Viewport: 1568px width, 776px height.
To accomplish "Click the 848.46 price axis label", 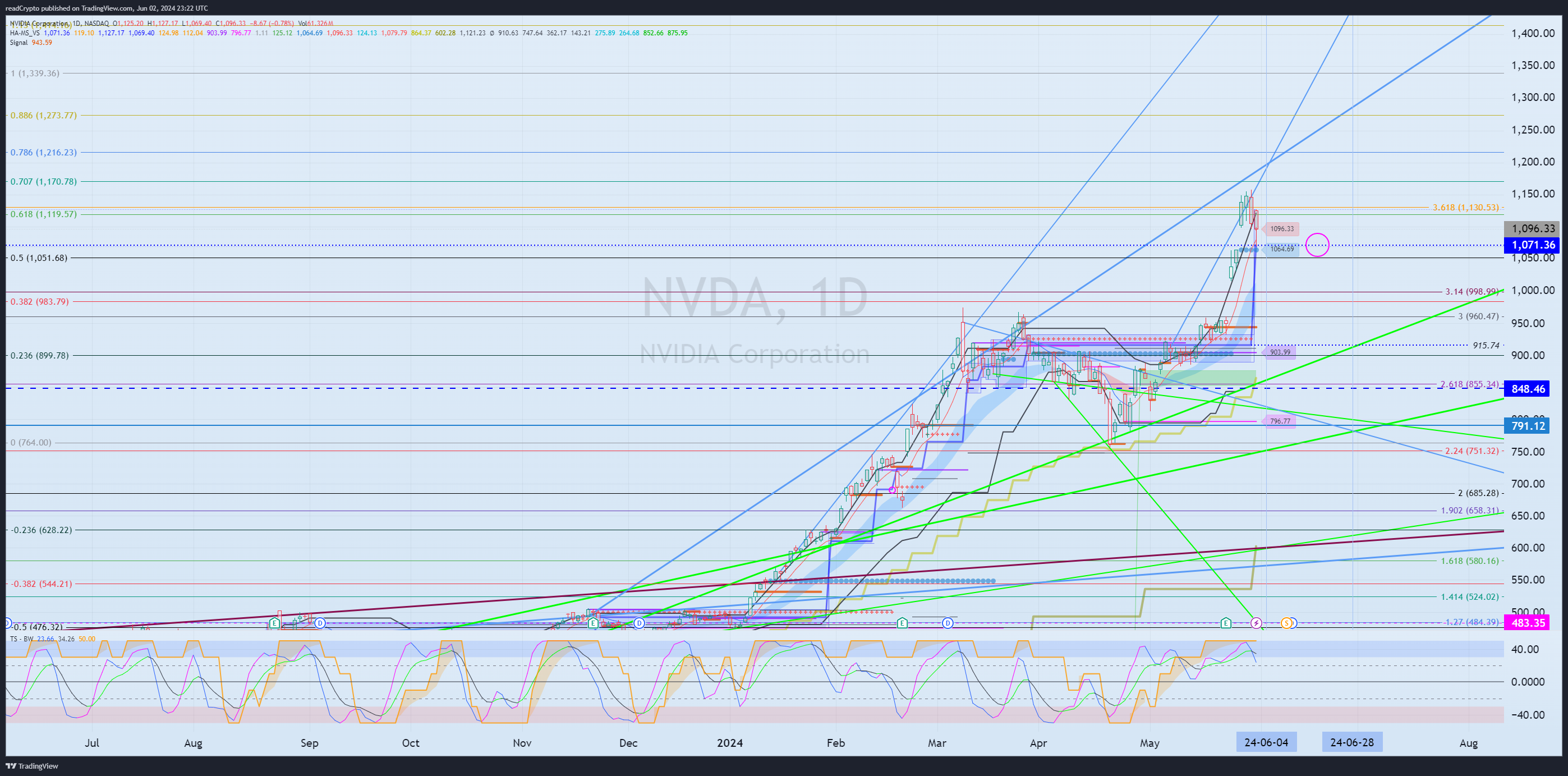I will [1527, 389].
